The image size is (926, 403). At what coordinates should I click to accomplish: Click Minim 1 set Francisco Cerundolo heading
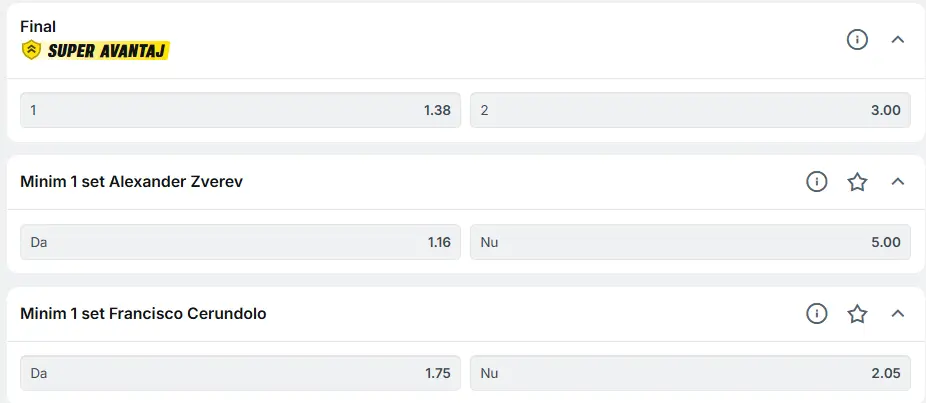pyautogui.click(x=143, y=314)
